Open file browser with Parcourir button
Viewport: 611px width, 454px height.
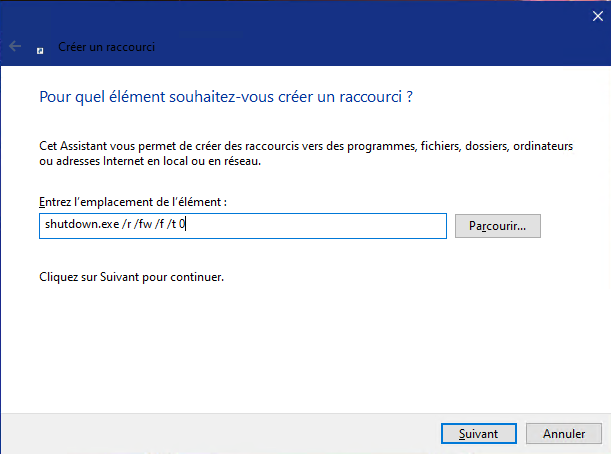498,226
